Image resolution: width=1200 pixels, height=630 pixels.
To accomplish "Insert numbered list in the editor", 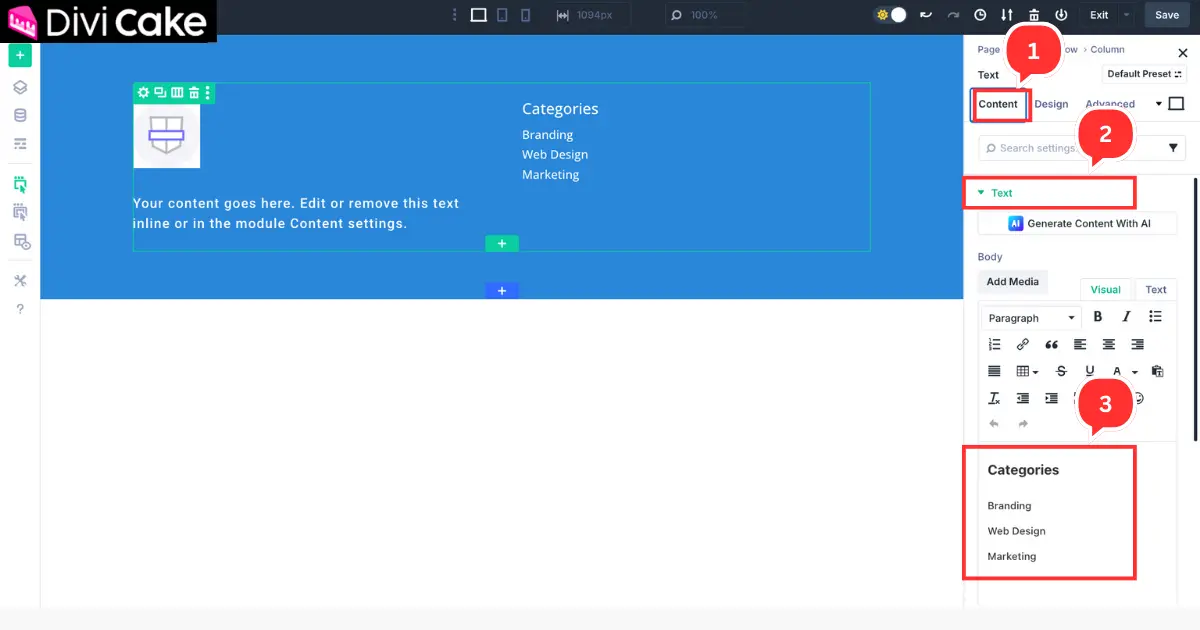I will 994,344.
